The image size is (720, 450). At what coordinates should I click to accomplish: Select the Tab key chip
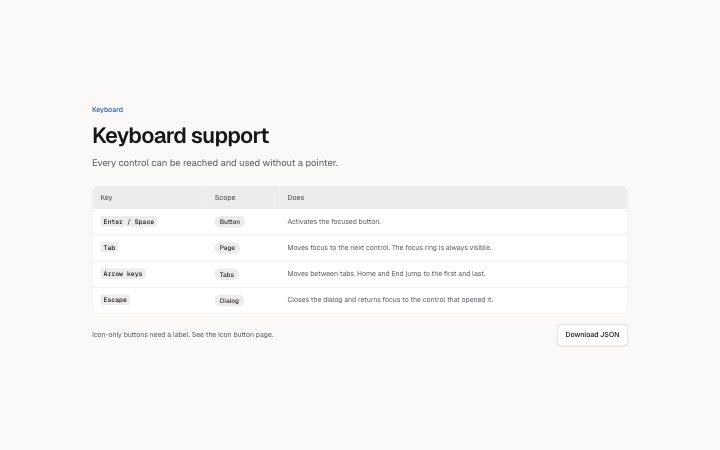click(x=109, y=248)
